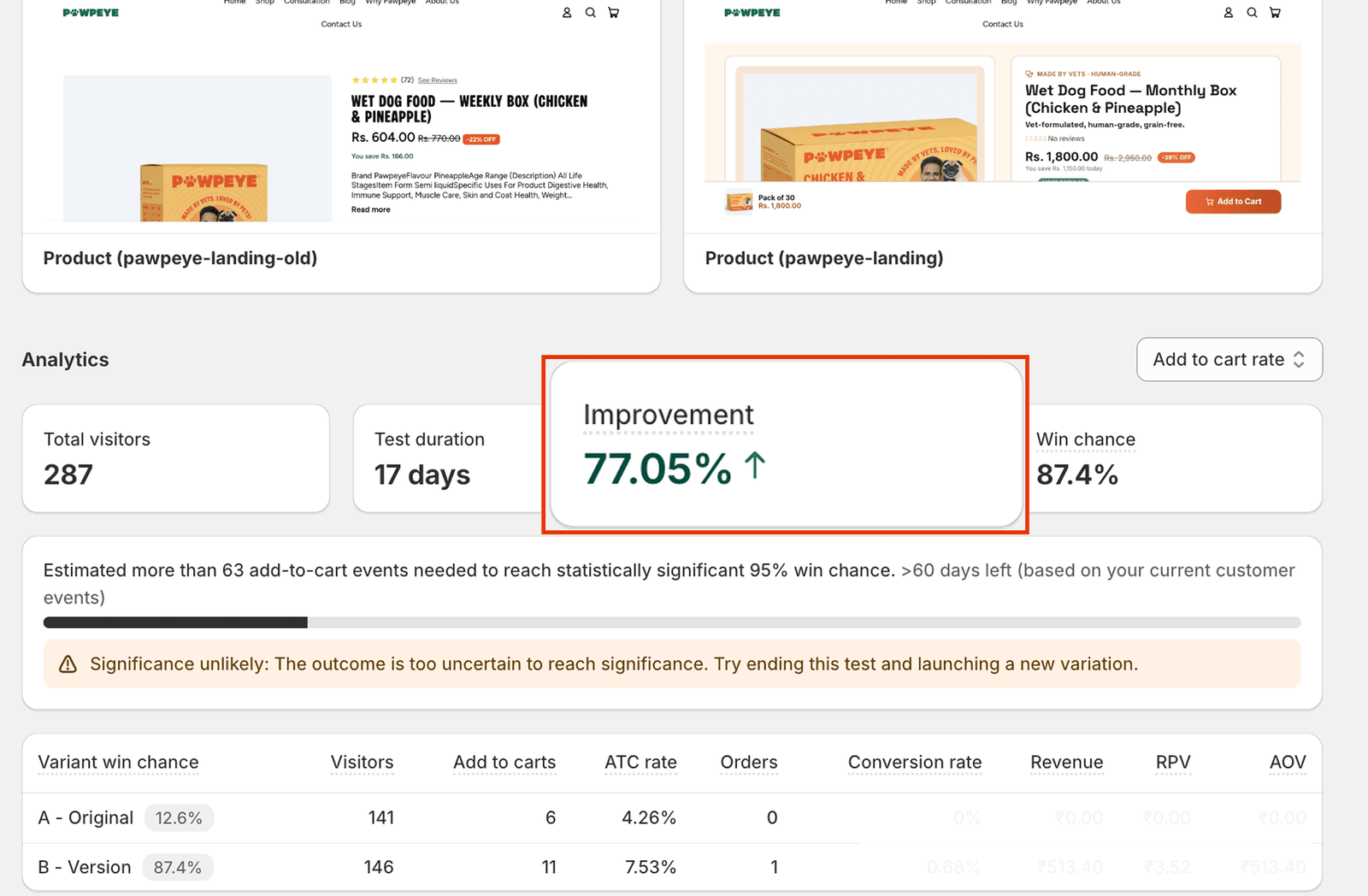Click the Conversion rate column header
Screen dimensions: 1368x896
[915, 762]
